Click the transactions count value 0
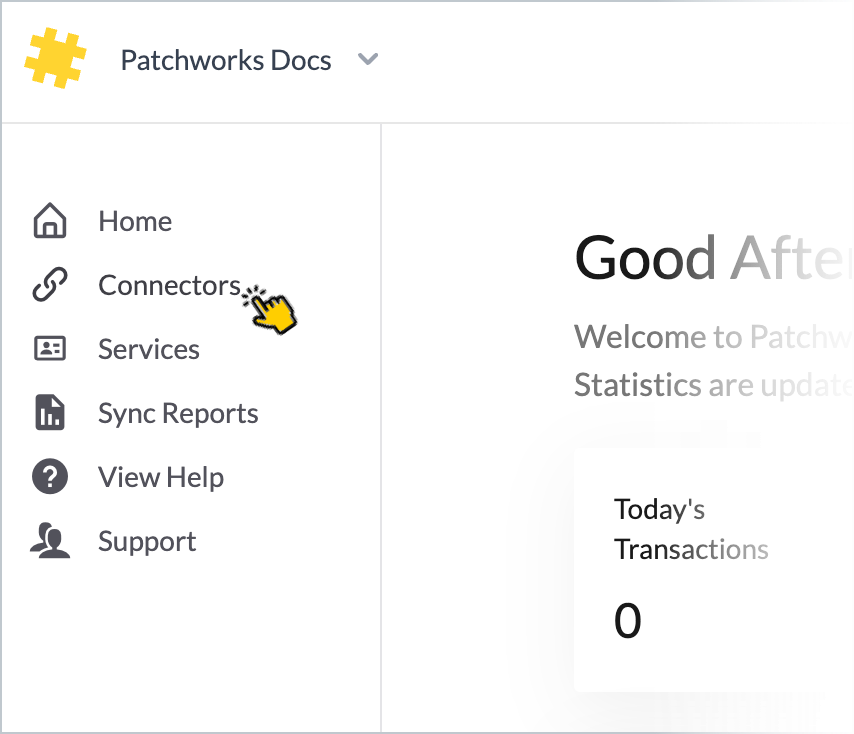The image size is (854, 734). [x=627, y=620]
